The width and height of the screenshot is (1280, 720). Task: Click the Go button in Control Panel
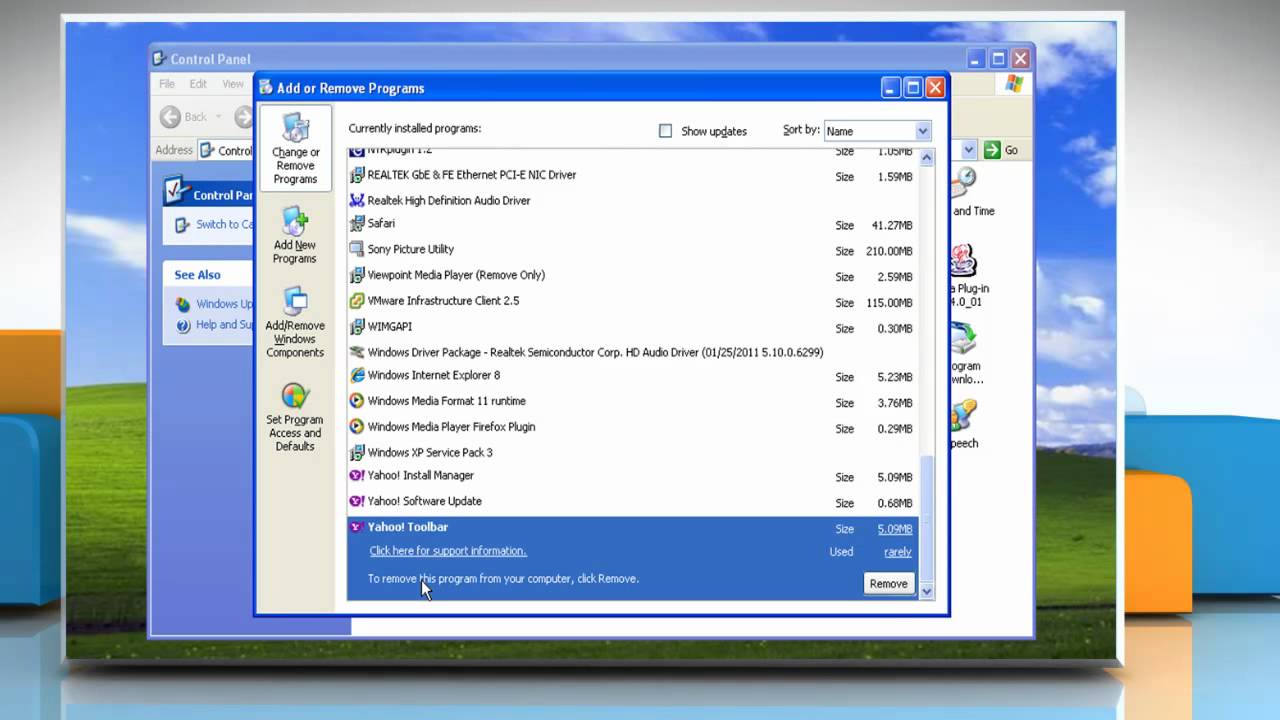tap(1001, 150)
